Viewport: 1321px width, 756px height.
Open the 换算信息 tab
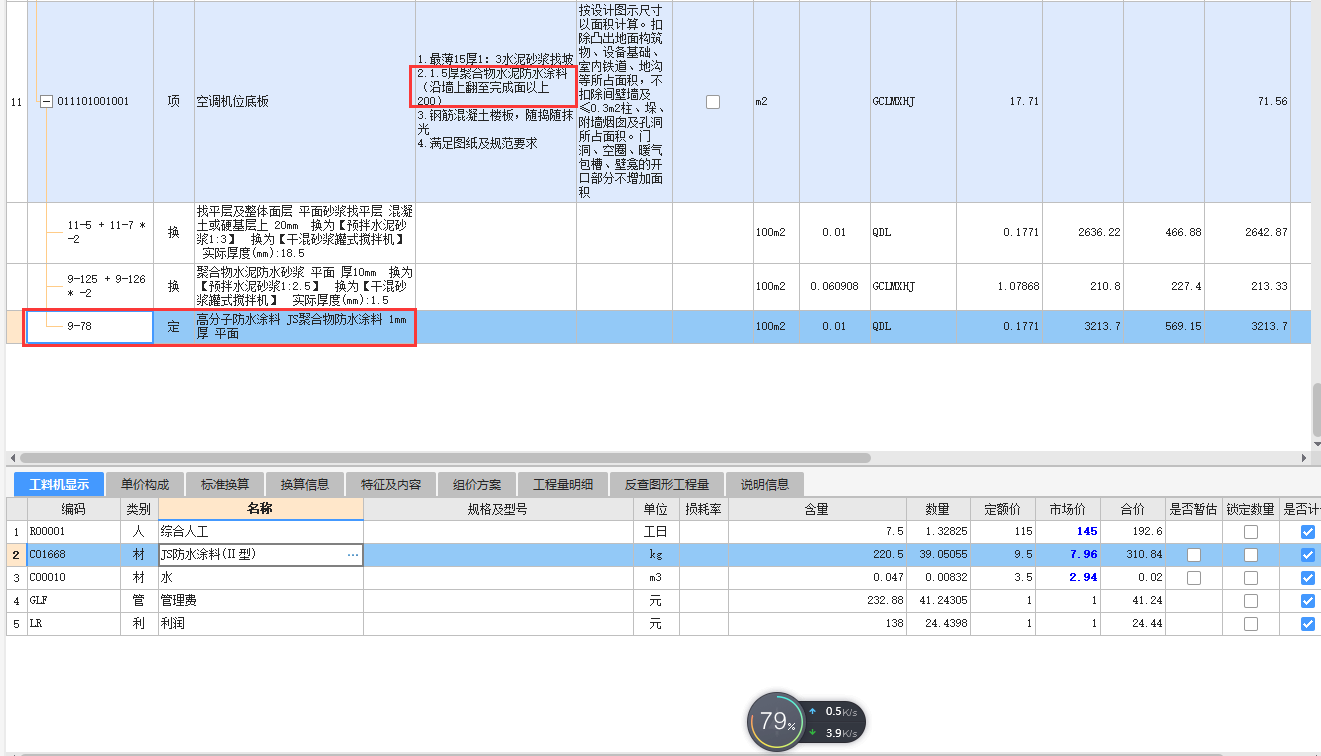tap(304, 485)
